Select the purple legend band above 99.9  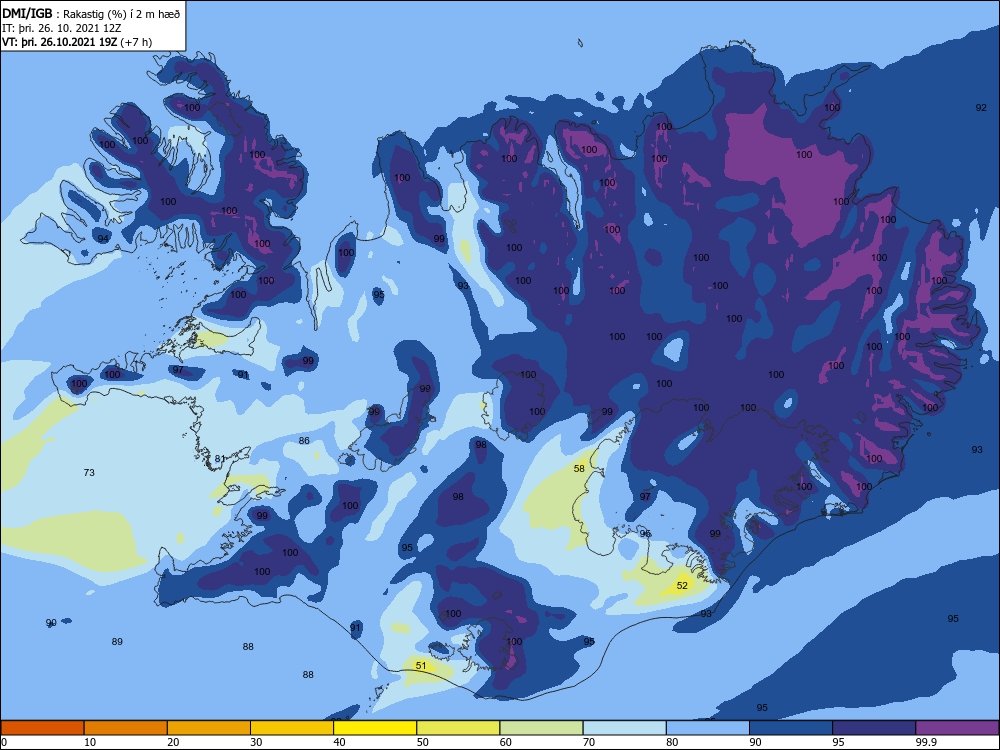coord(957,728)
